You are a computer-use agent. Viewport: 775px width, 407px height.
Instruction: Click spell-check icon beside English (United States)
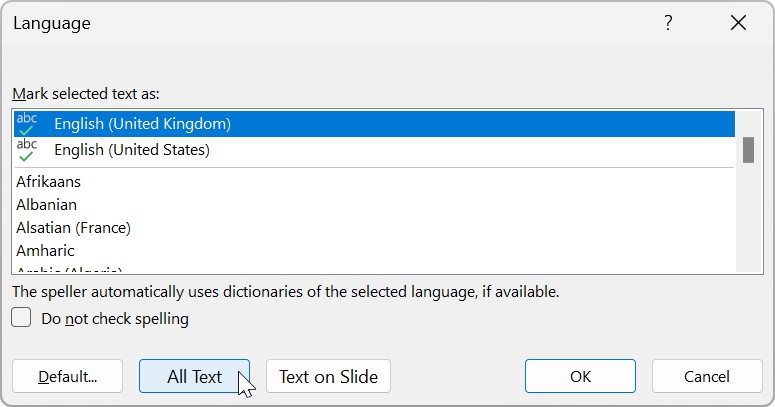(x=27, y=150)
